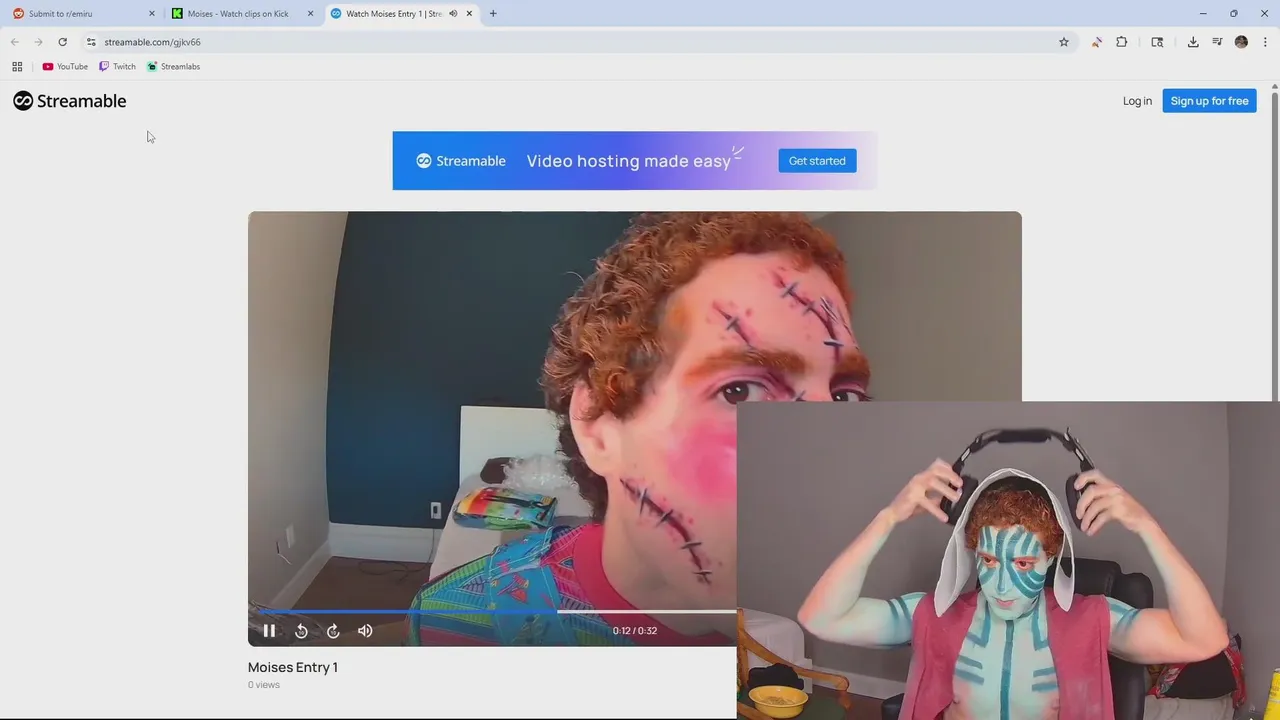View site information icon in address bar
Viewport: 1280px width, 720px height.
pyautogui.click(x=91, y=42)
